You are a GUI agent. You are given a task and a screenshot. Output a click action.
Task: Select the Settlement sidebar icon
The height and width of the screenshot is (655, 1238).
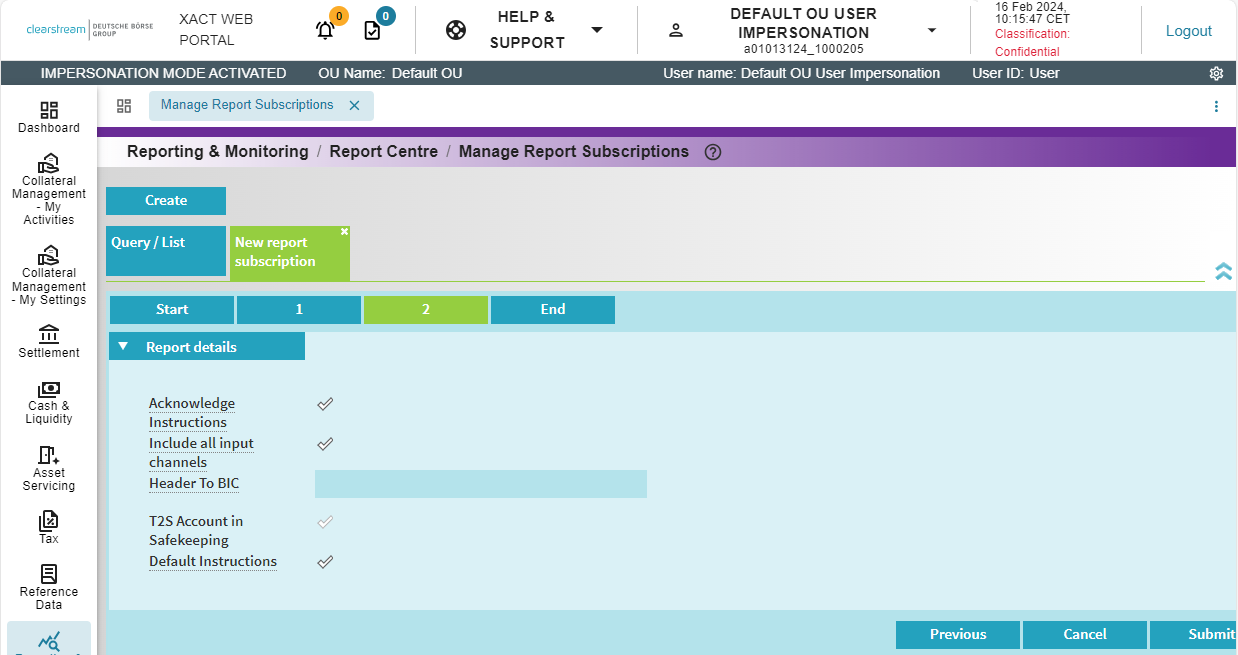[48, 343]
